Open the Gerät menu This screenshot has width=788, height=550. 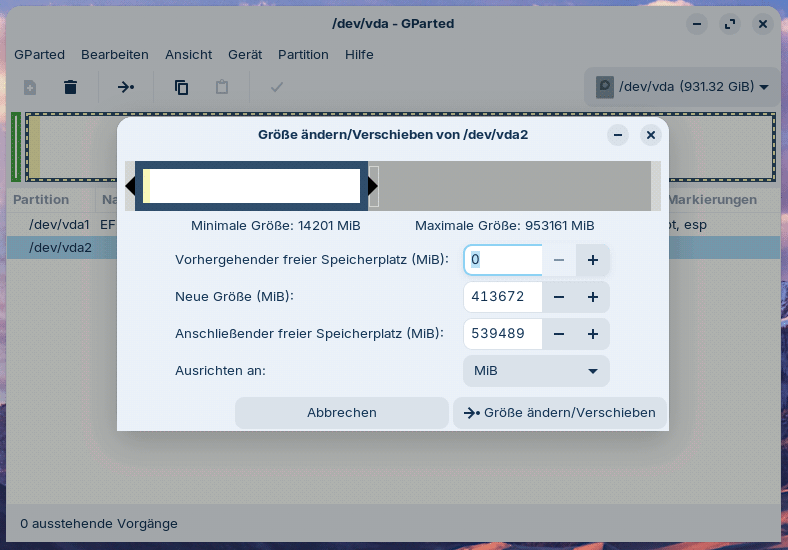[x=245, y=54]
